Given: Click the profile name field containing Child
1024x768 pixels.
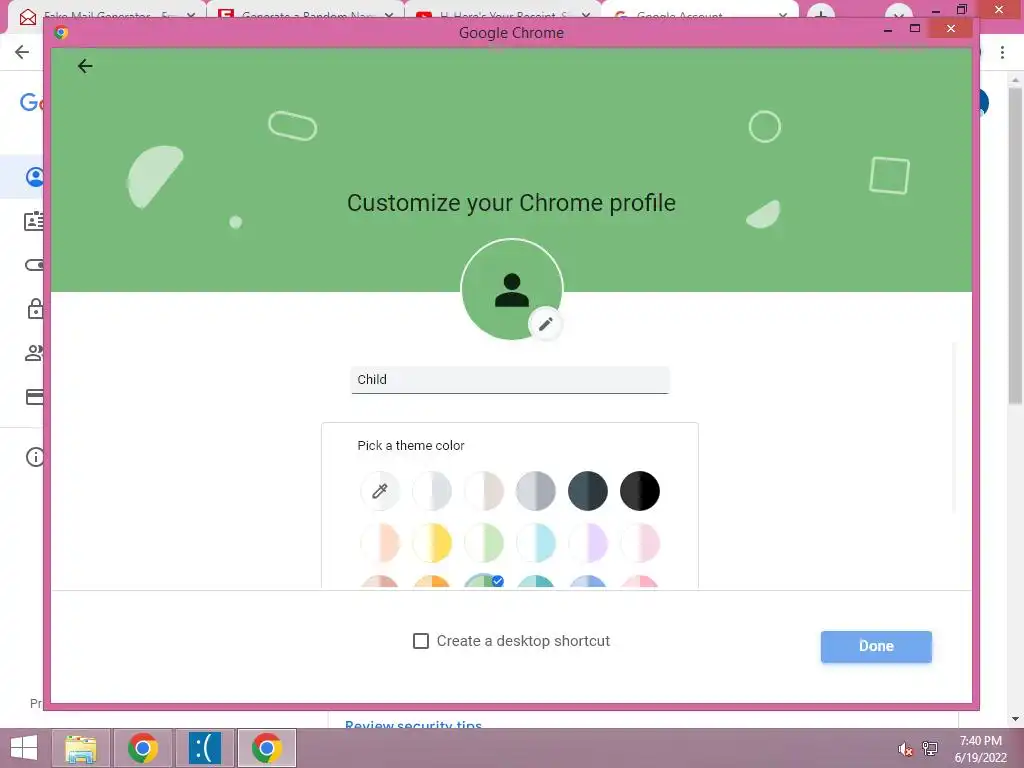Looking at the screenshot, I should point(510,380).
